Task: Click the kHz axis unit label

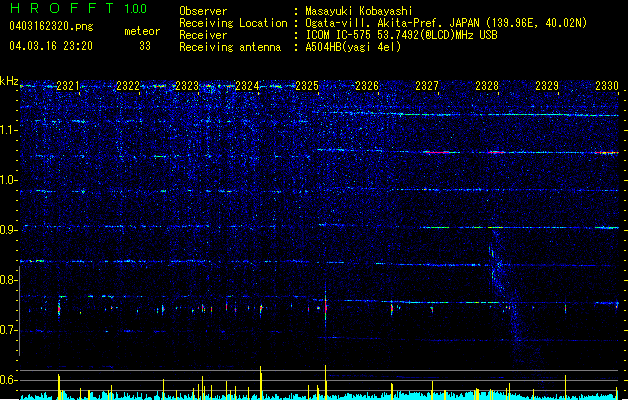Action: point(9,81)
